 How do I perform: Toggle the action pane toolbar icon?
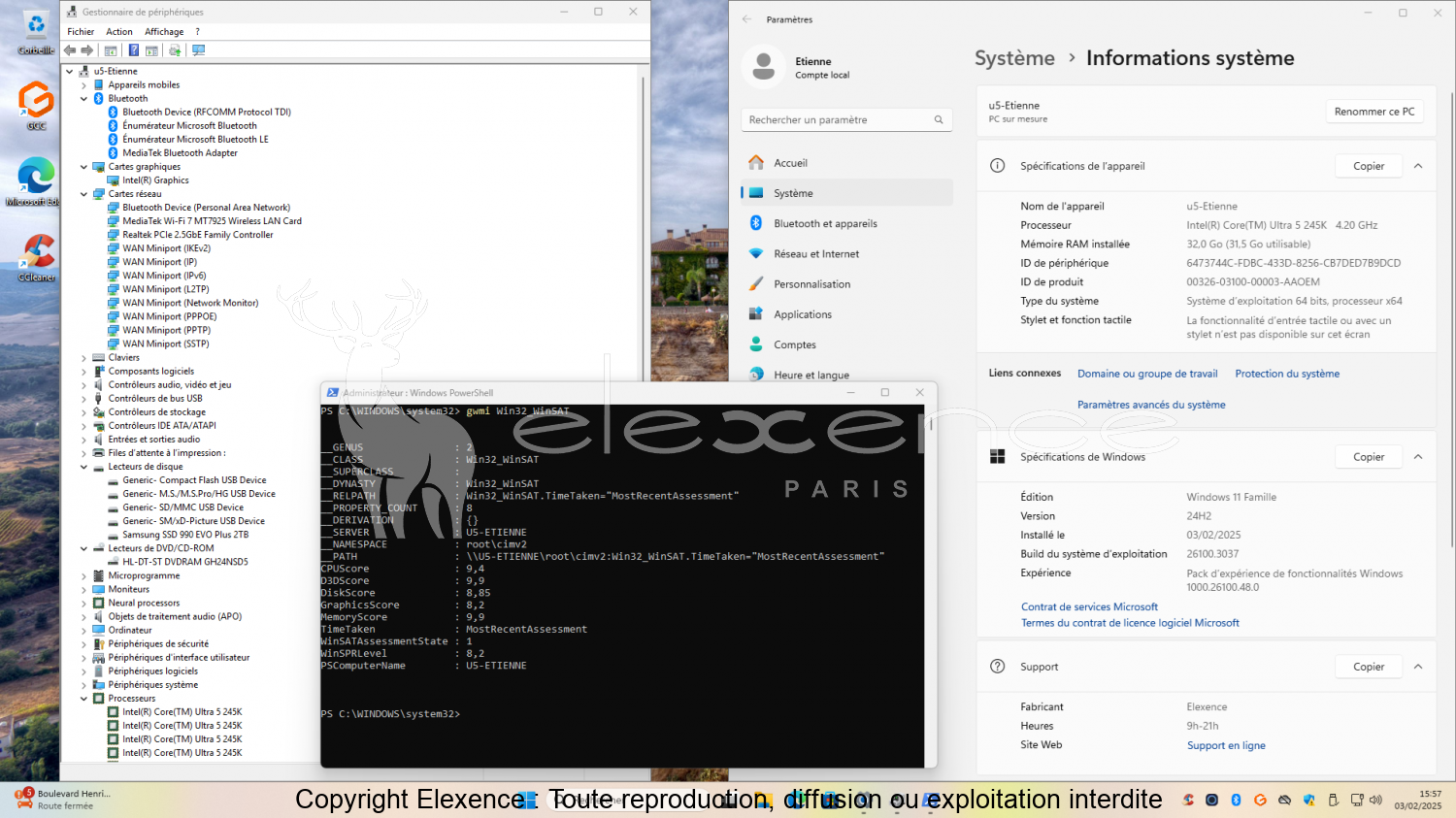152,50
